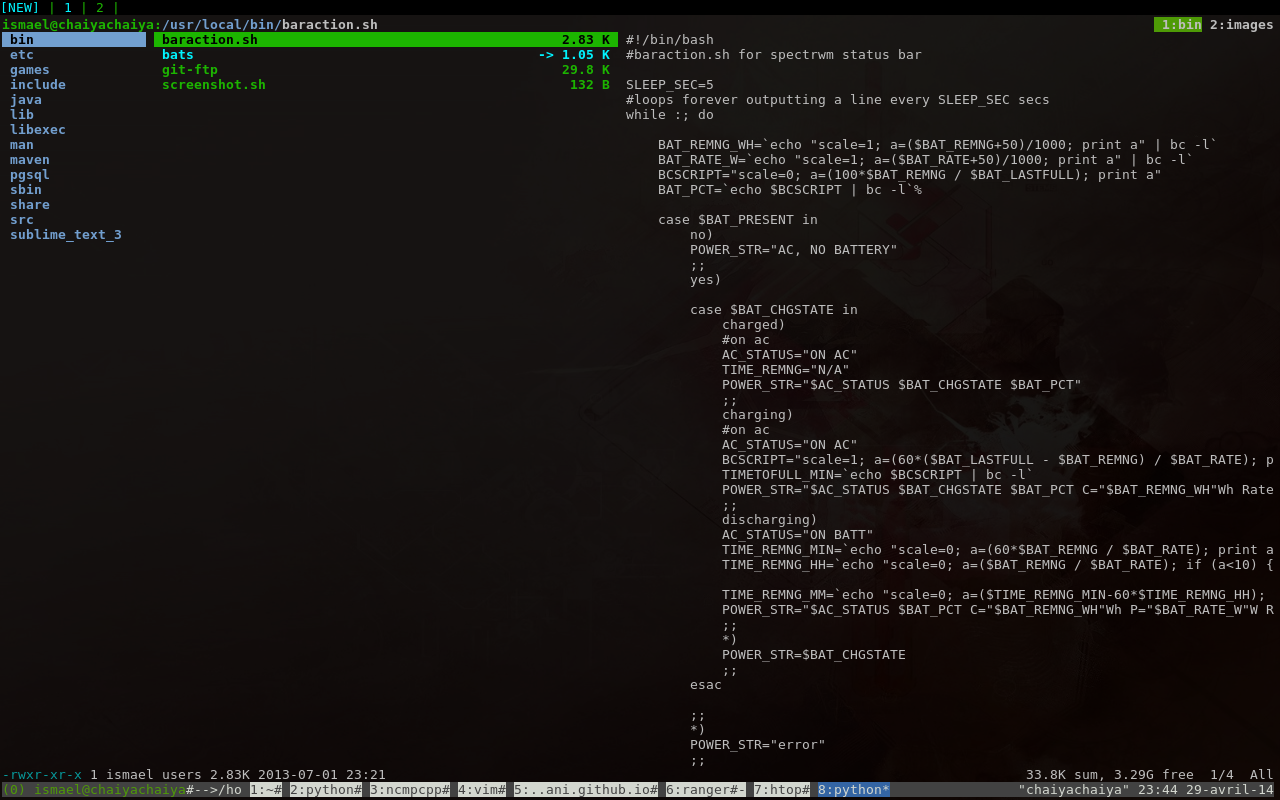Select the baraction.sh file row
Screen dimensions: 1280x800
click(386, 40)
